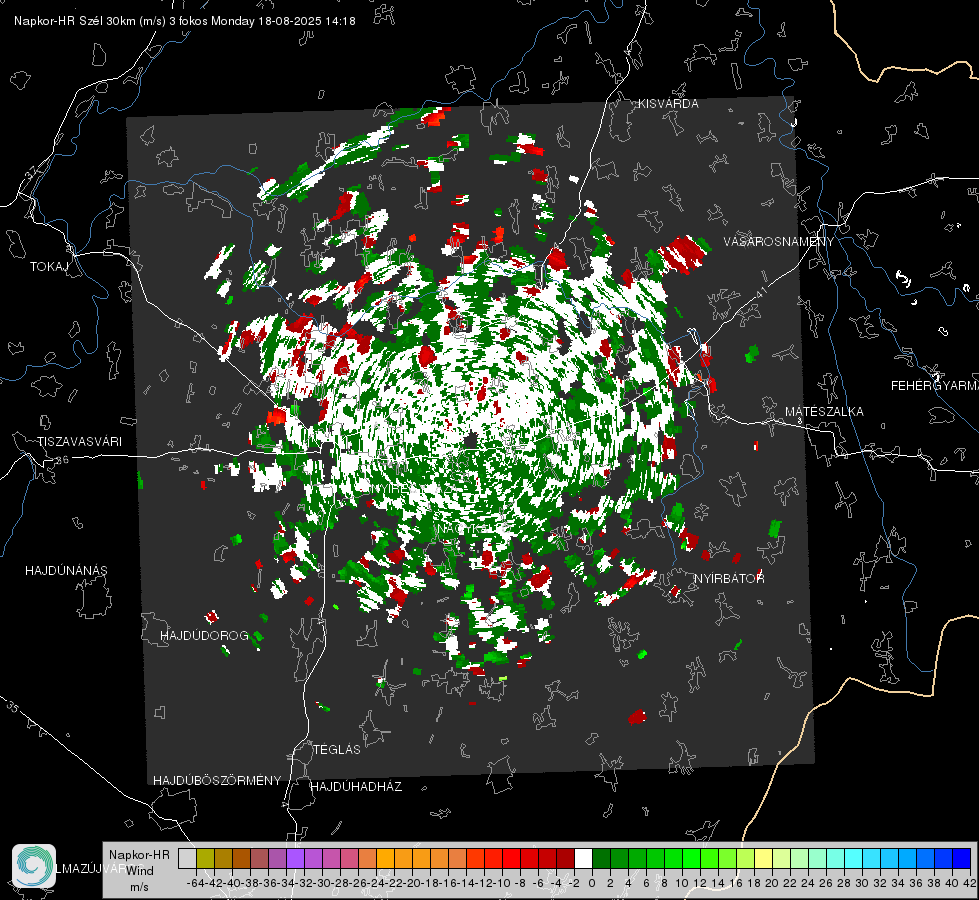Click the white zero-velocity legend swatch
Screen dimensions: 979x900
[583, 858]
